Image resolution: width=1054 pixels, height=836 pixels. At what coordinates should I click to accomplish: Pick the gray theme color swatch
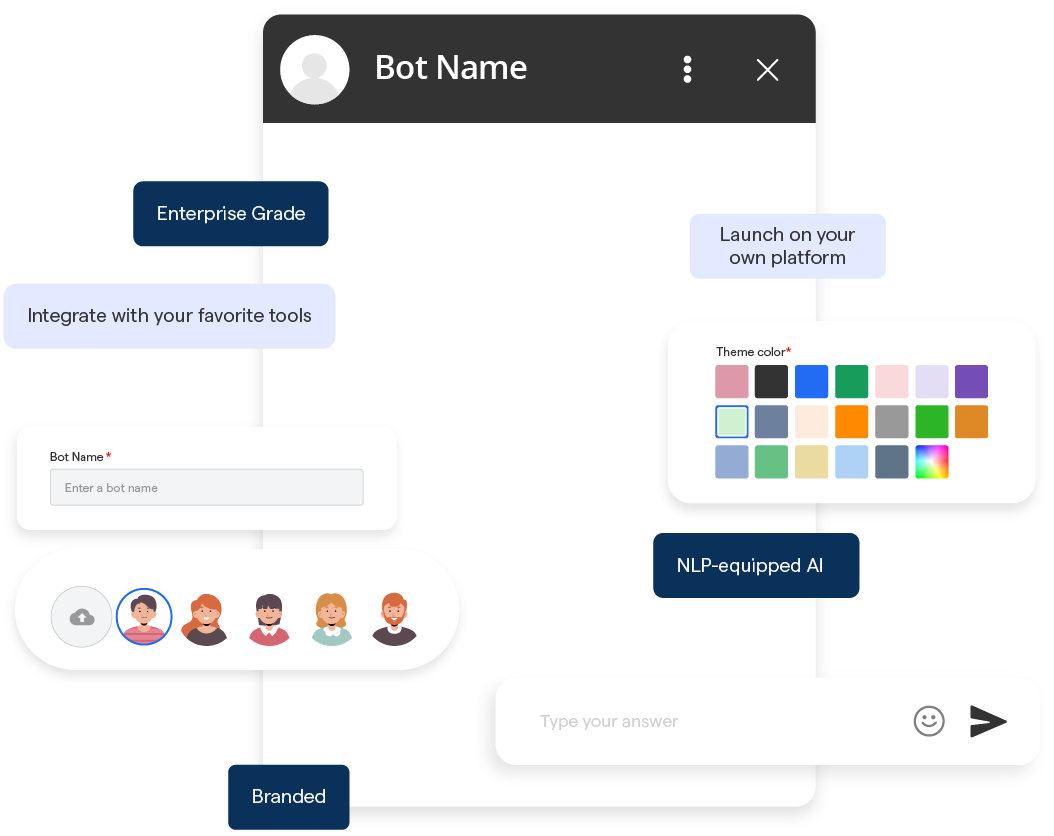[x=891, y=421]
